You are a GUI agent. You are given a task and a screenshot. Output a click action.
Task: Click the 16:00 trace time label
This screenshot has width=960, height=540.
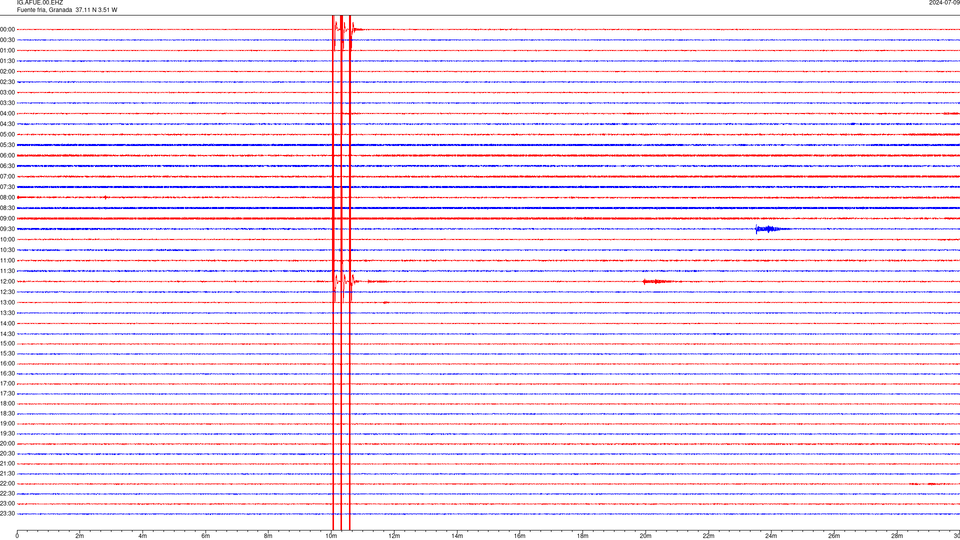point(7,364)
